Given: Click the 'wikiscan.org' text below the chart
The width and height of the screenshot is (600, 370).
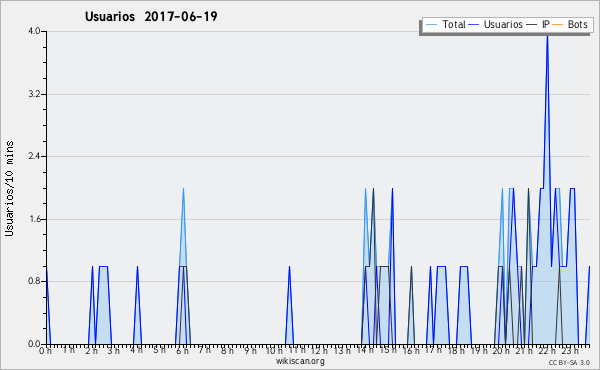Looking at the screenshot, I should 300,361.
